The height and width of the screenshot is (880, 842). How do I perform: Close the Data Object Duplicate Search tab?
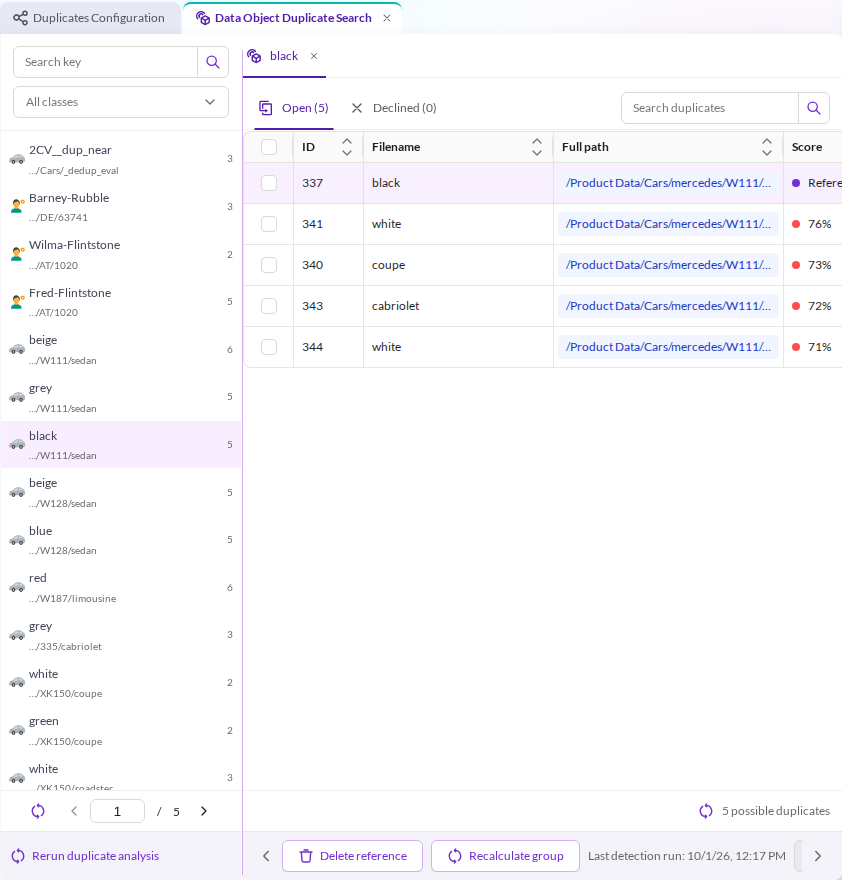(x=387, y=18)
